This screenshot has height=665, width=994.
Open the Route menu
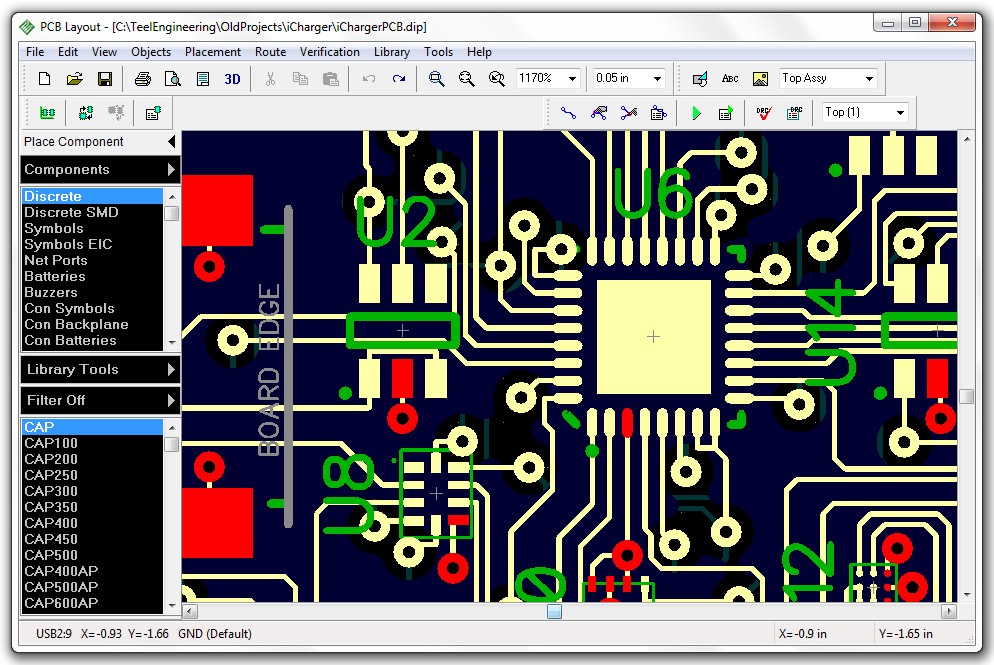[x=270, y=51]
